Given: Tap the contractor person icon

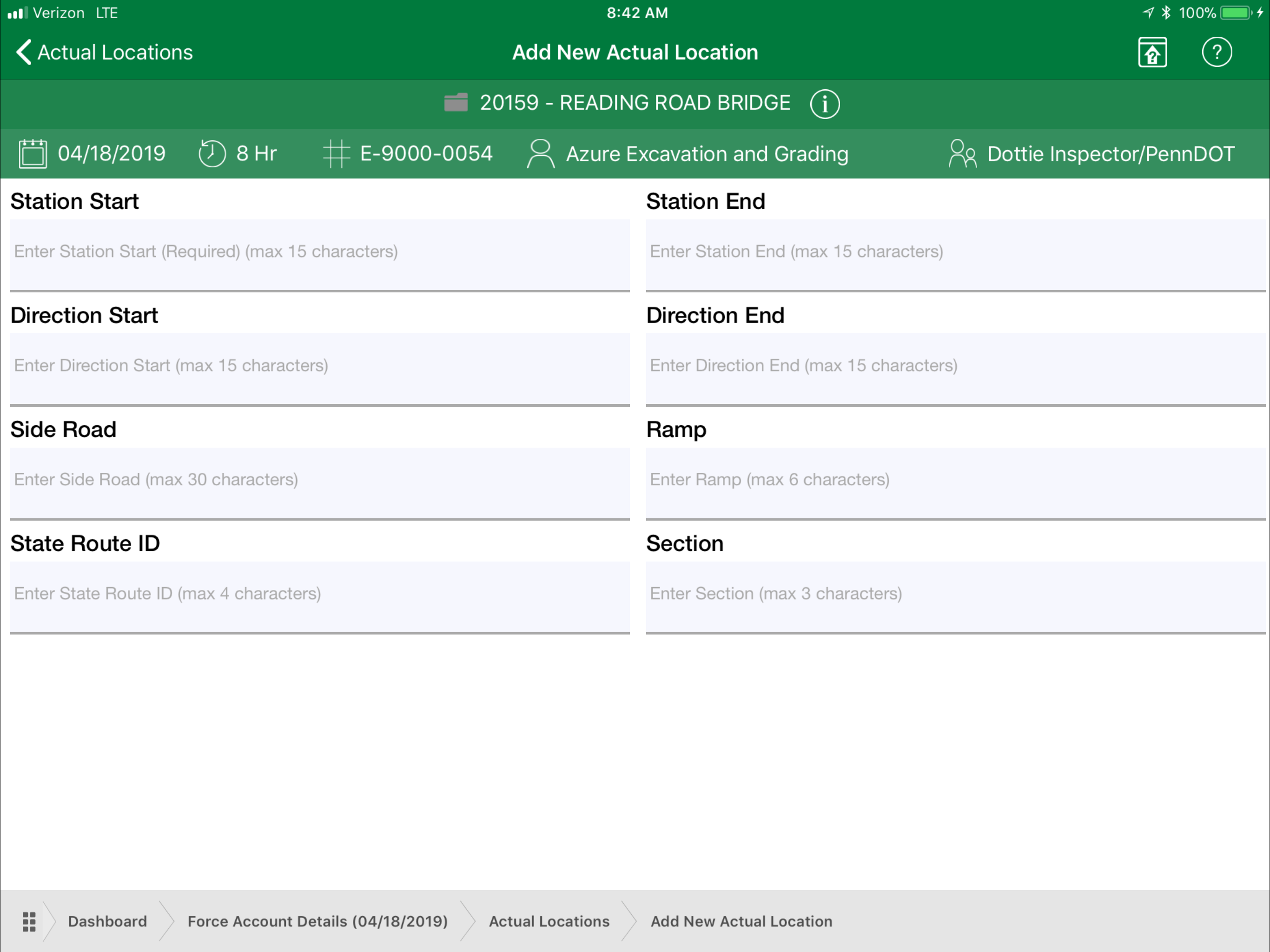Looking at the screenshot, I should pos(540,153).
